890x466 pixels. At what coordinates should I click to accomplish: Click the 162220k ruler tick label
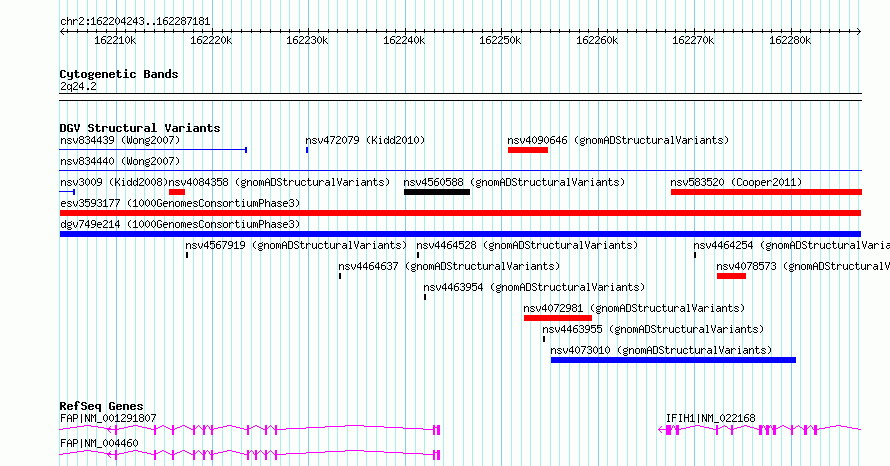pos(211,40)
